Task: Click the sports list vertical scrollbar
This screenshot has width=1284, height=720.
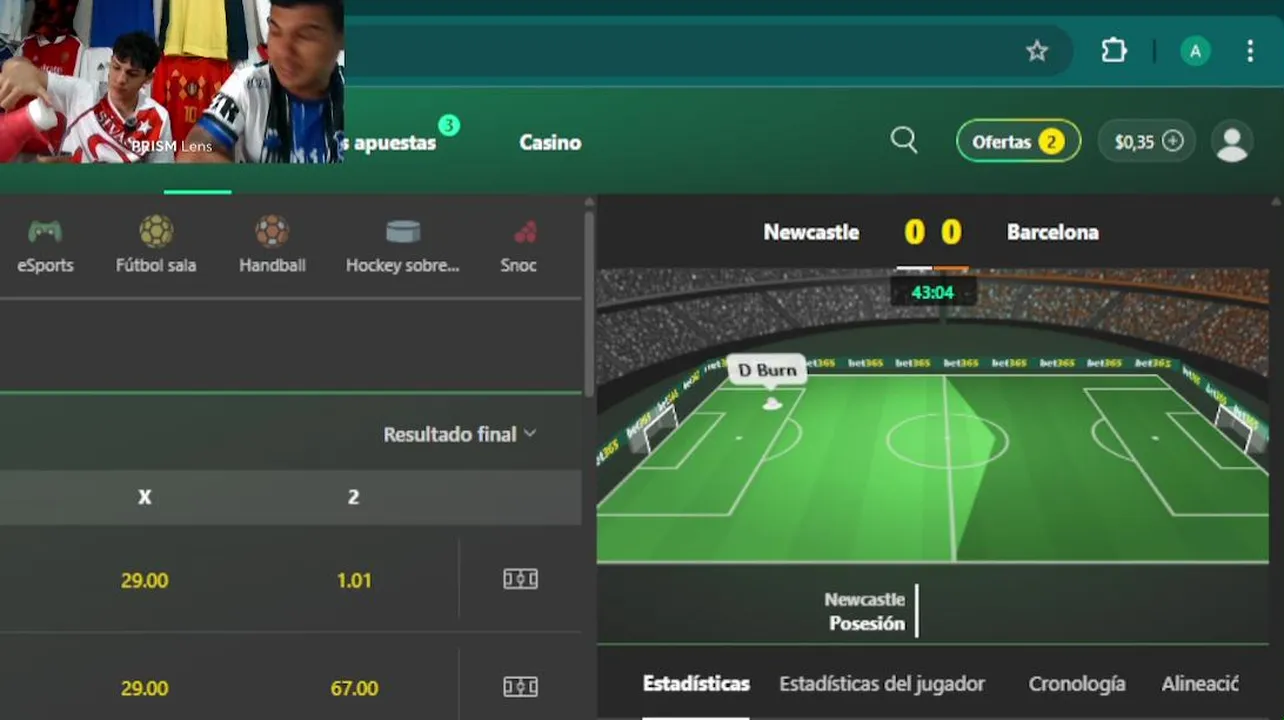Action: 589,298
